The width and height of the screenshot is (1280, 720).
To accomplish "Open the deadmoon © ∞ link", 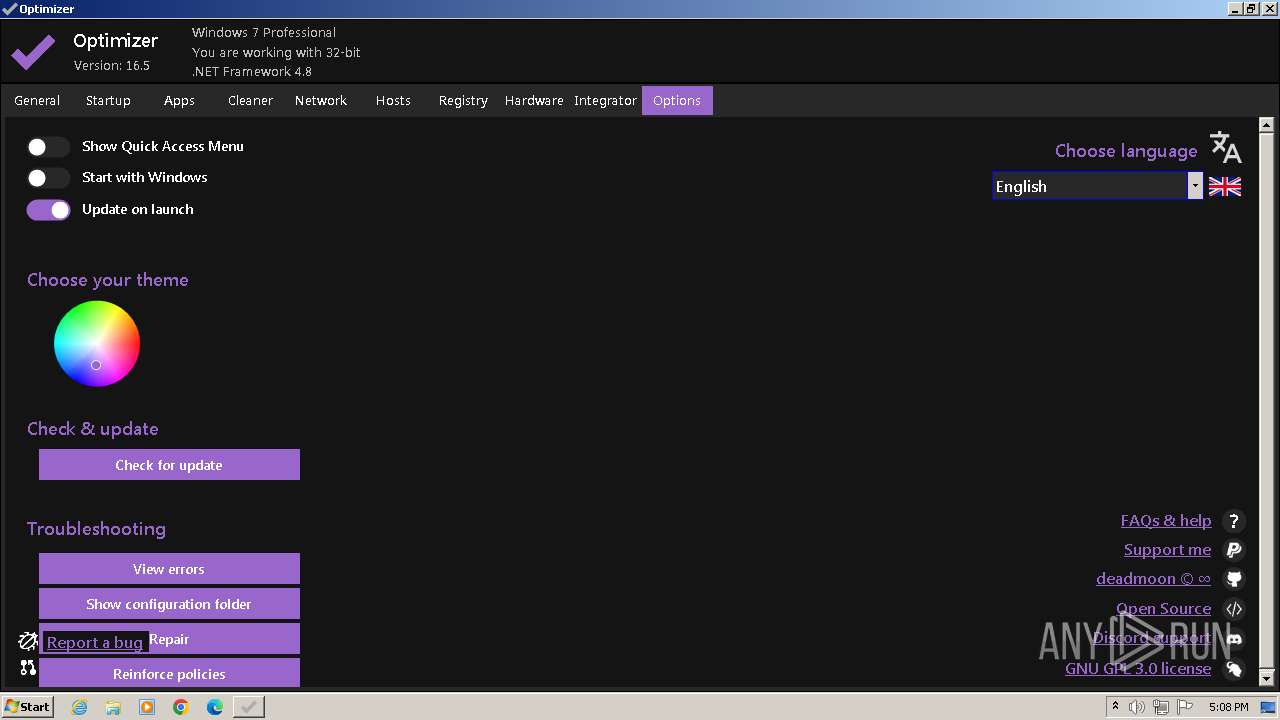I will coord(1153,578).
